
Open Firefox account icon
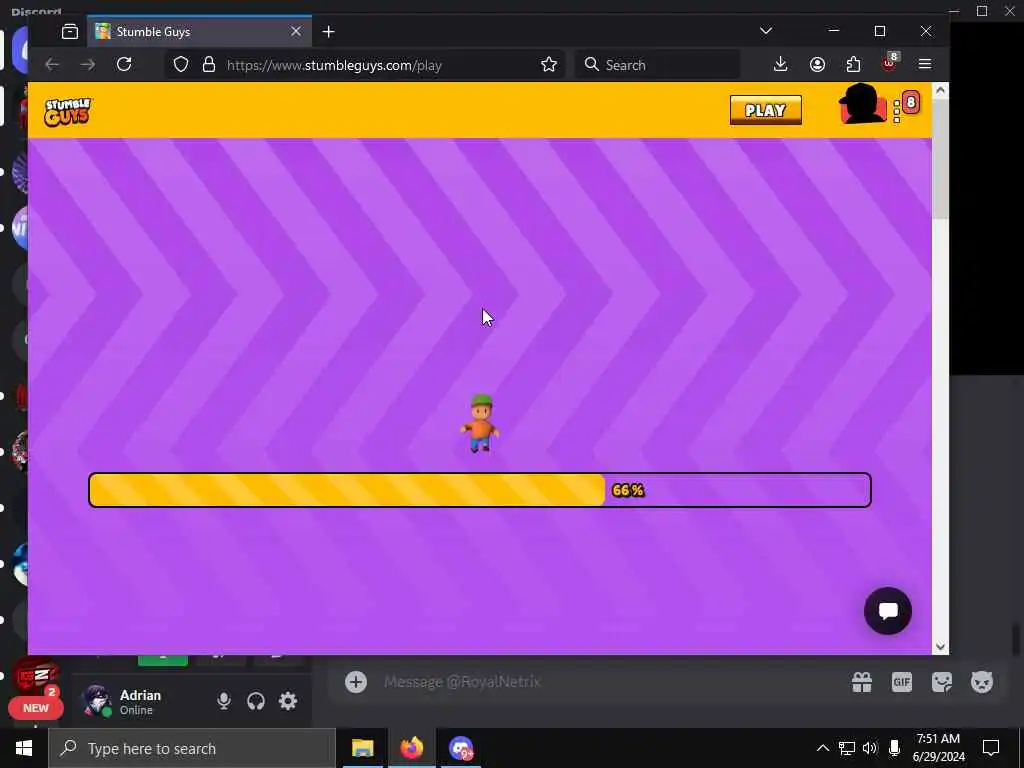(817, 64)
